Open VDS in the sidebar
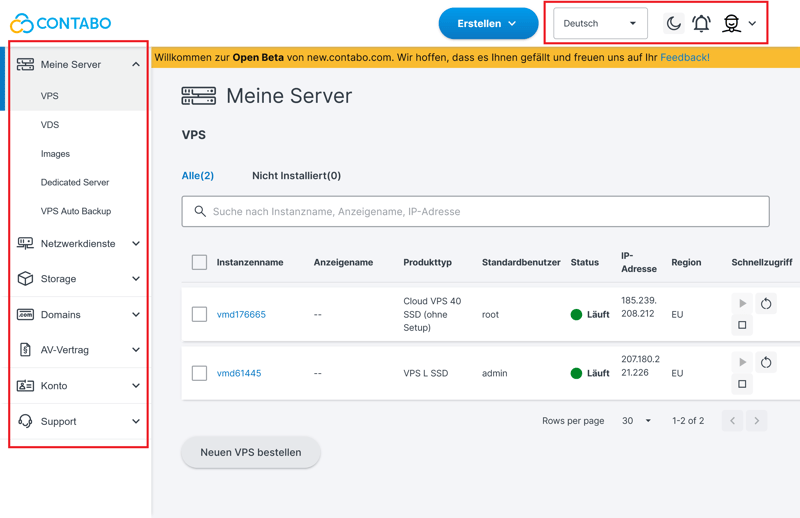This screenshot has width=800, height=518. point(50,125)
